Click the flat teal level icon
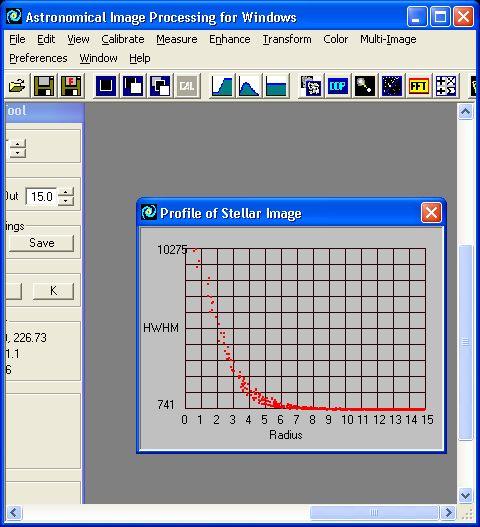The height and width of the screenshot is (527, 480). click(276, 86)
